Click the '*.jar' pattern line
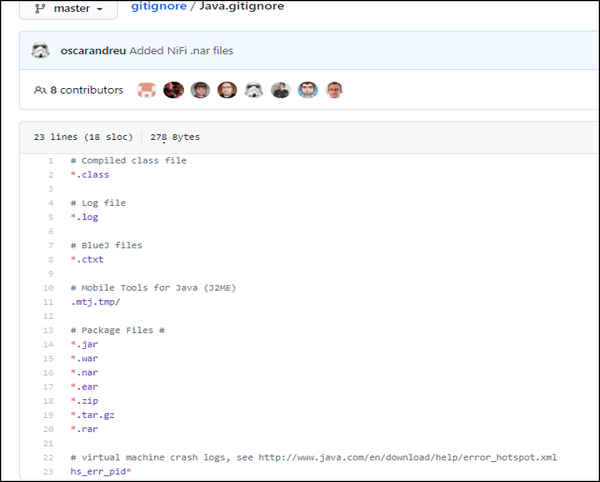Image resolution: width=600 pixels, height=482 pixels. tap(85, 345)
